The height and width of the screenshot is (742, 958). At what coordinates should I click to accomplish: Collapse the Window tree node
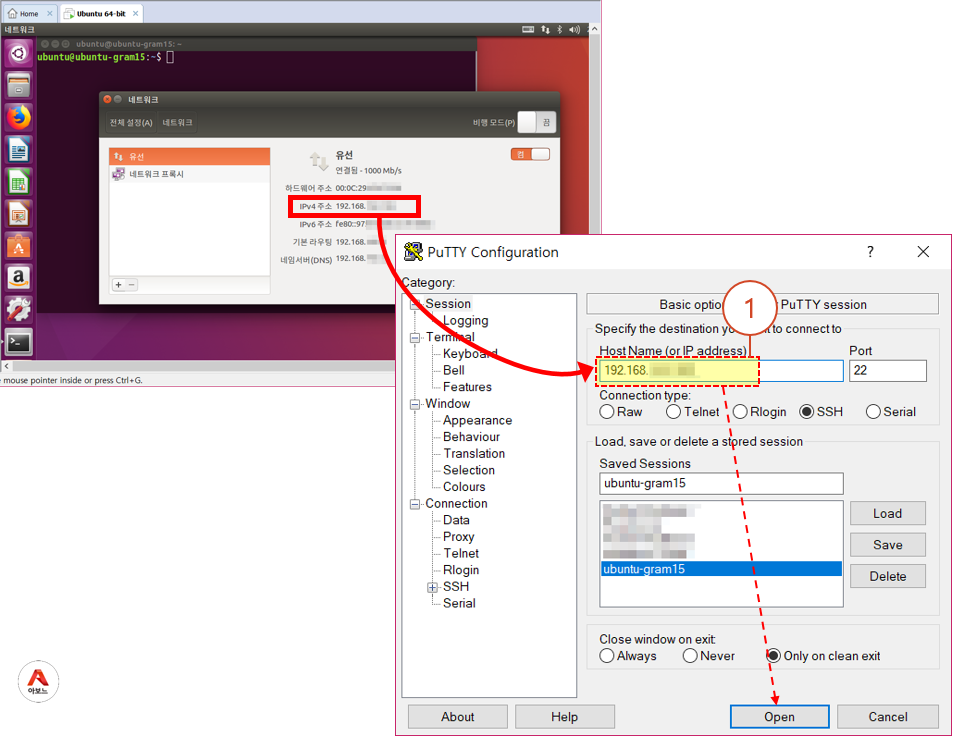tap(415, 404)
